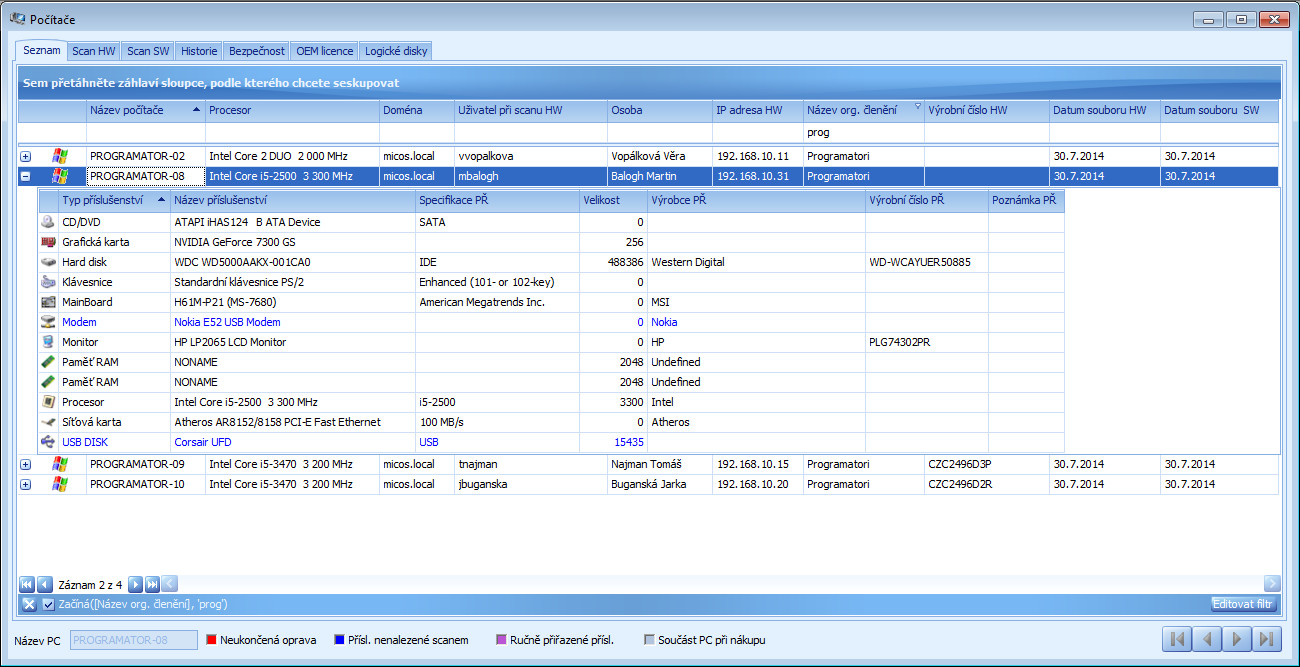Go to the last record in navigator
The image size is (1300, 667).
point(152,584)
